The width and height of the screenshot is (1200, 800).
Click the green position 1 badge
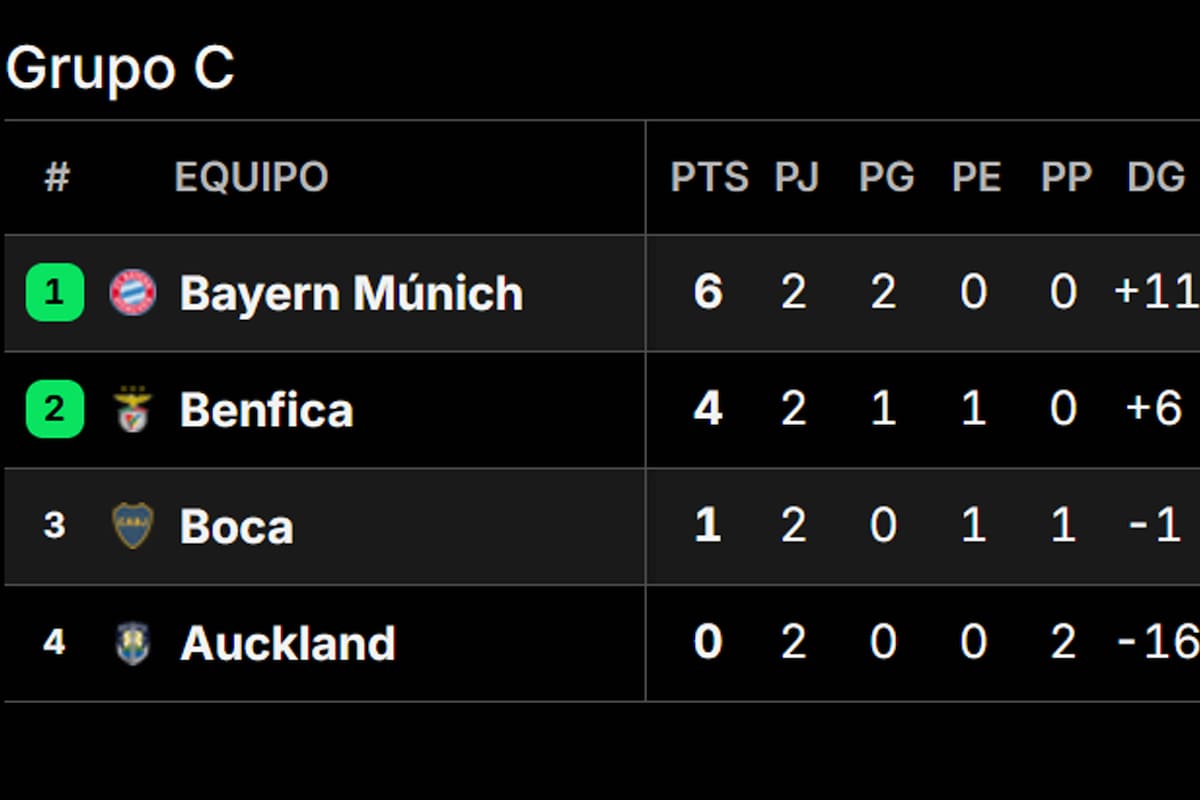(55, 293)
